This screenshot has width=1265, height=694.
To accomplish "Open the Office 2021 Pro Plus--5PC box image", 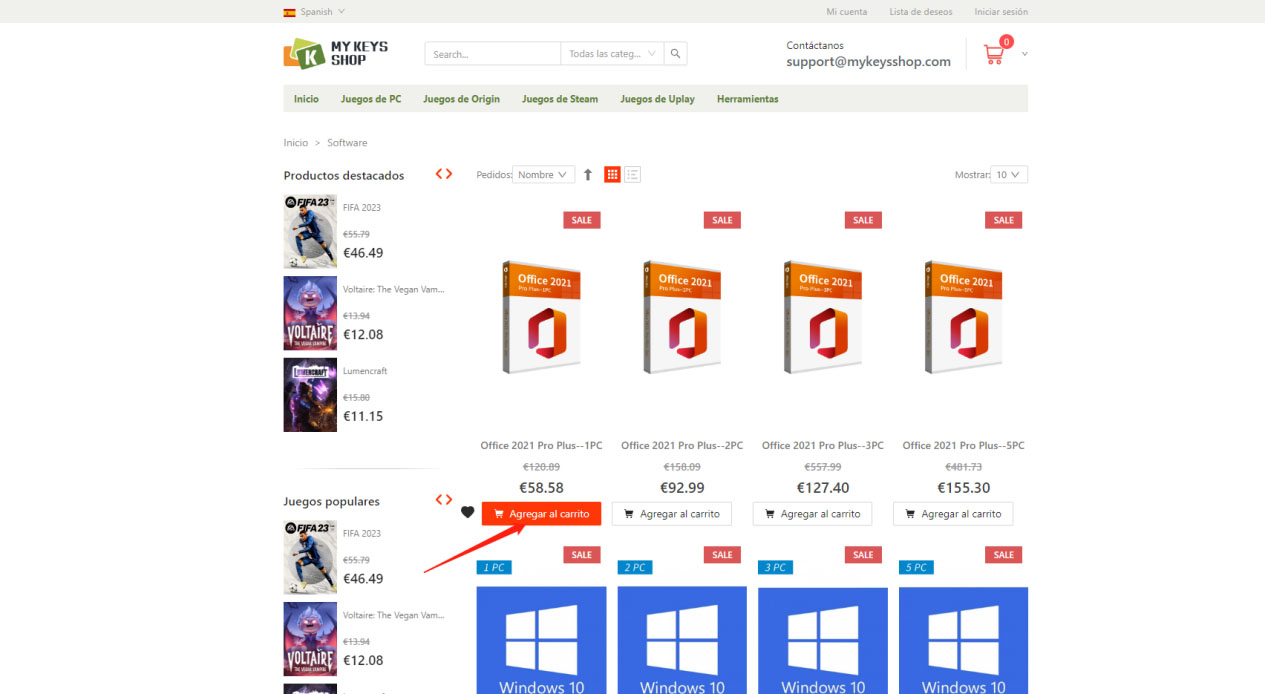I will [x=963, y=317].
